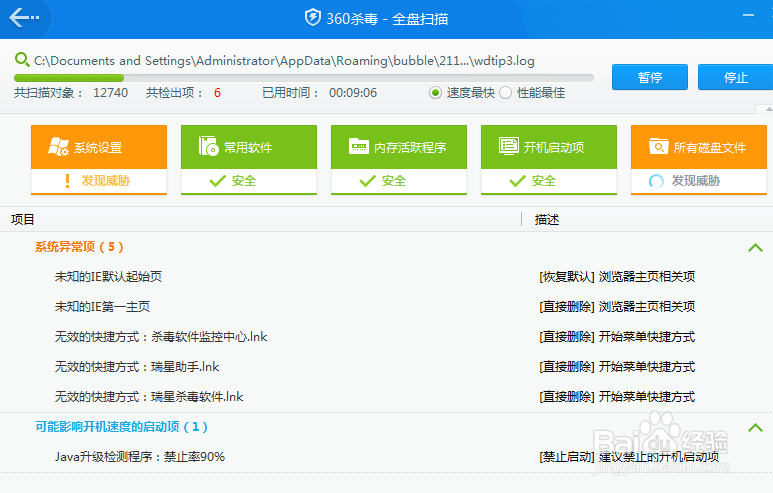Open the 内存活跃程序 category card

coord(399,160)
